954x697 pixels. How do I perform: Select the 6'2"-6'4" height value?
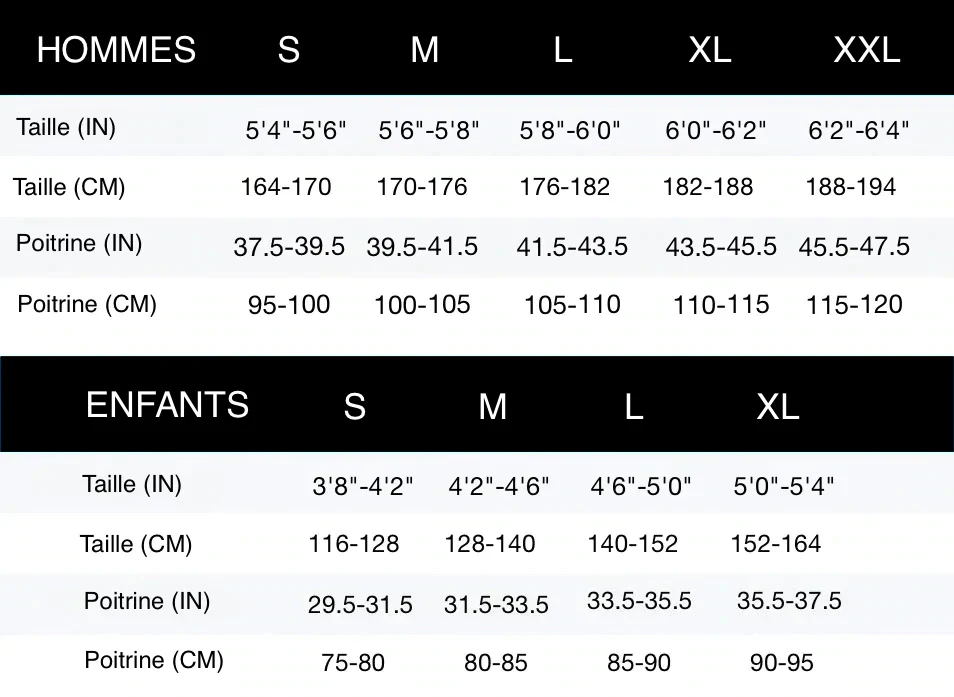[x=858, y=130]
